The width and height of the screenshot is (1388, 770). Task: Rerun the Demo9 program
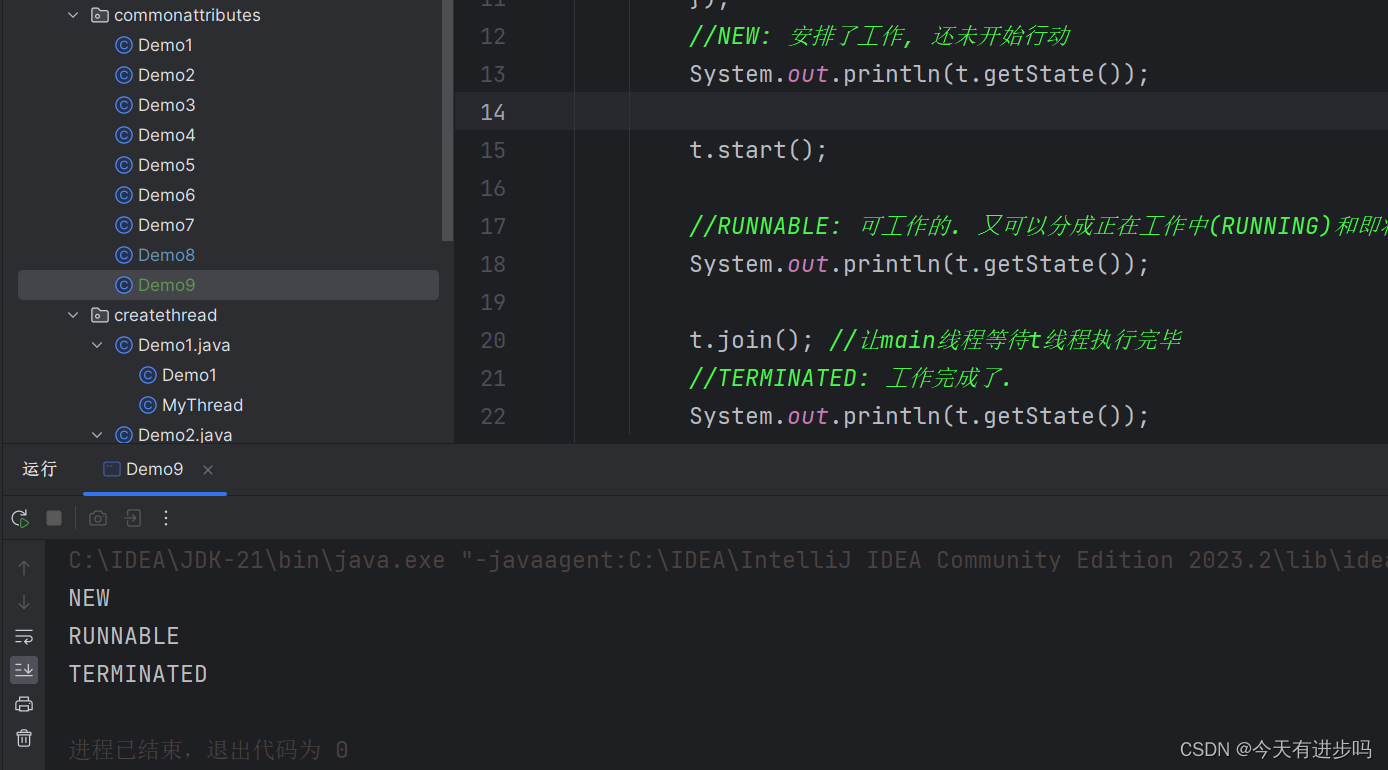point(19,518)
